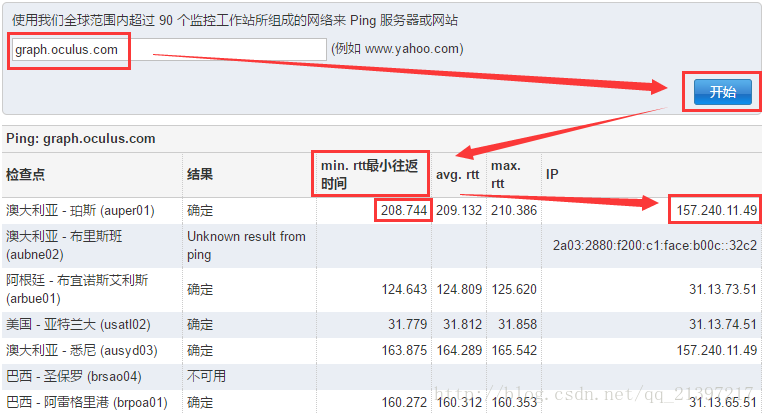
Task: Select the 结果 column header
Action: pos(200,175)
